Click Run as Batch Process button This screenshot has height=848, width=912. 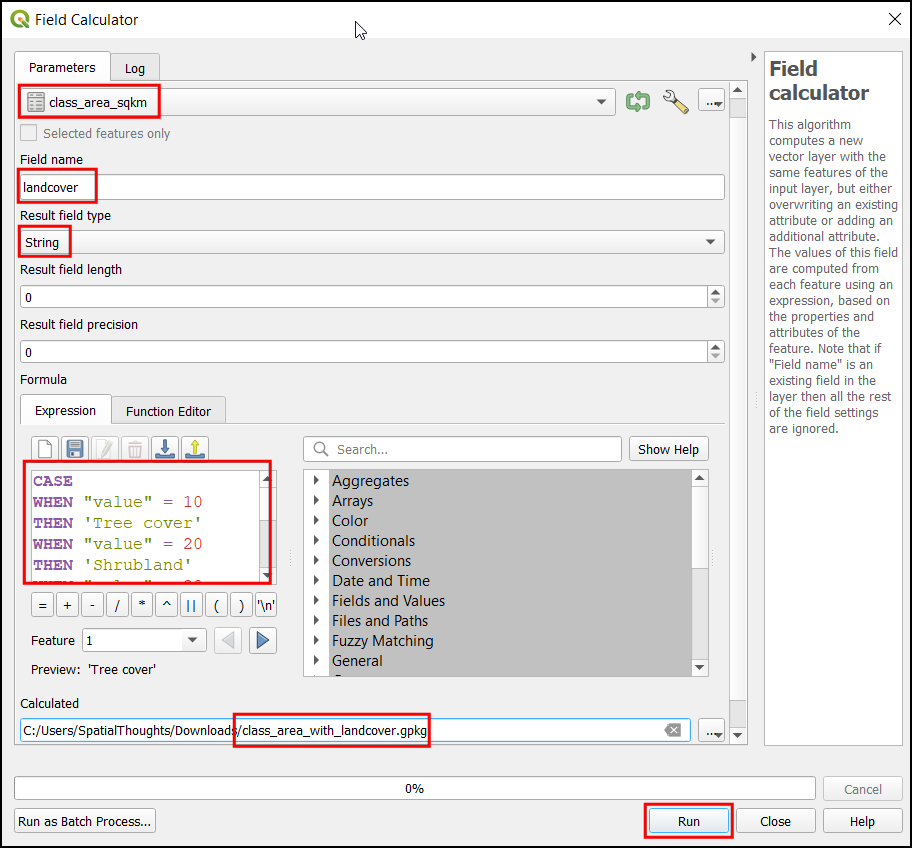85,821
